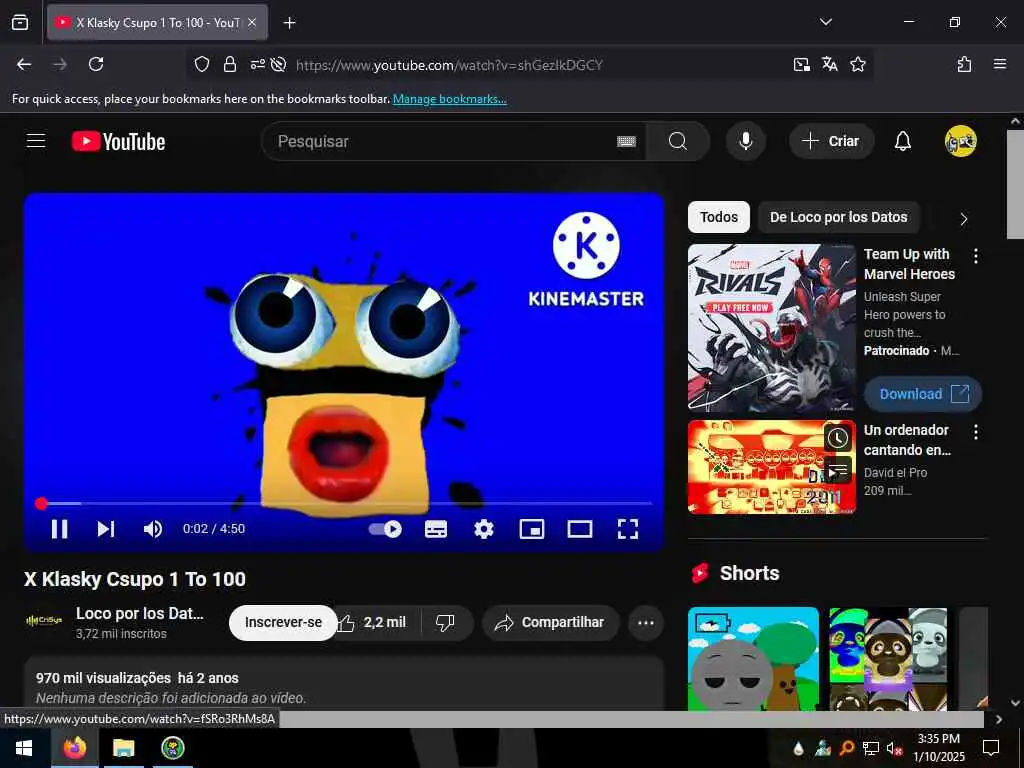Pause the video playback

click(59, 528)
